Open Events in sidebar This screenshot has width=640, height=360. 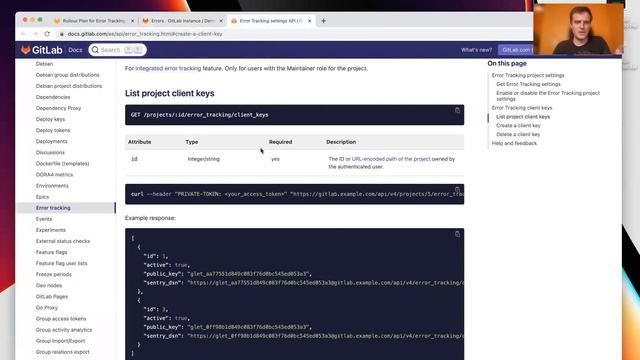pyautogui.click(x=44, y=219)
